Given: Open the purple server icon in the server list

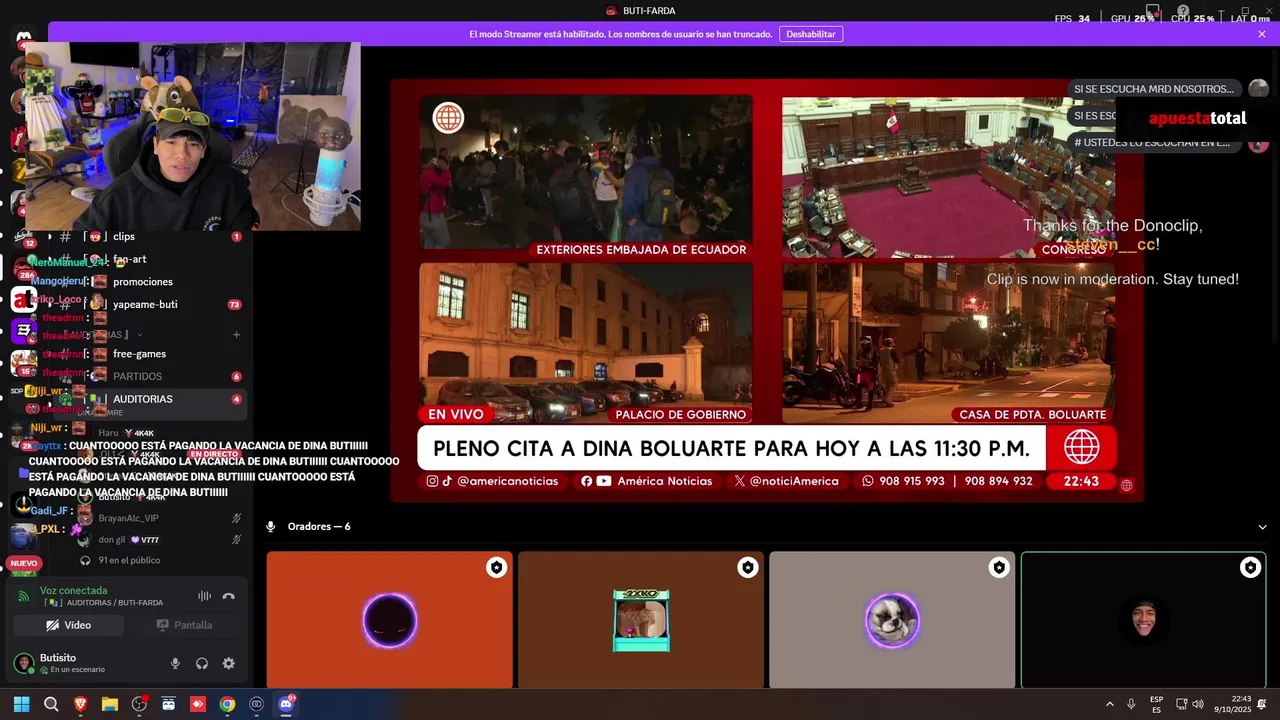Looking at the screenshot, I should coord(23,331).
